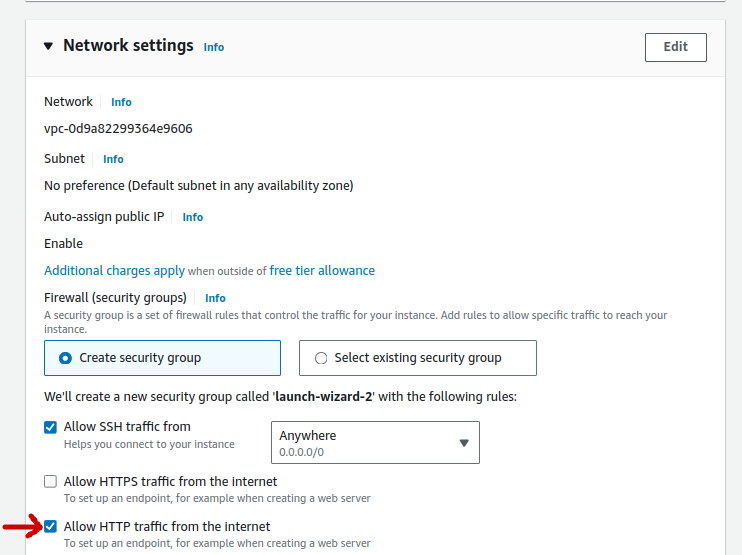Select Create security group radio option
Screen dimensions: 742x555
click(x=162, y=358)
